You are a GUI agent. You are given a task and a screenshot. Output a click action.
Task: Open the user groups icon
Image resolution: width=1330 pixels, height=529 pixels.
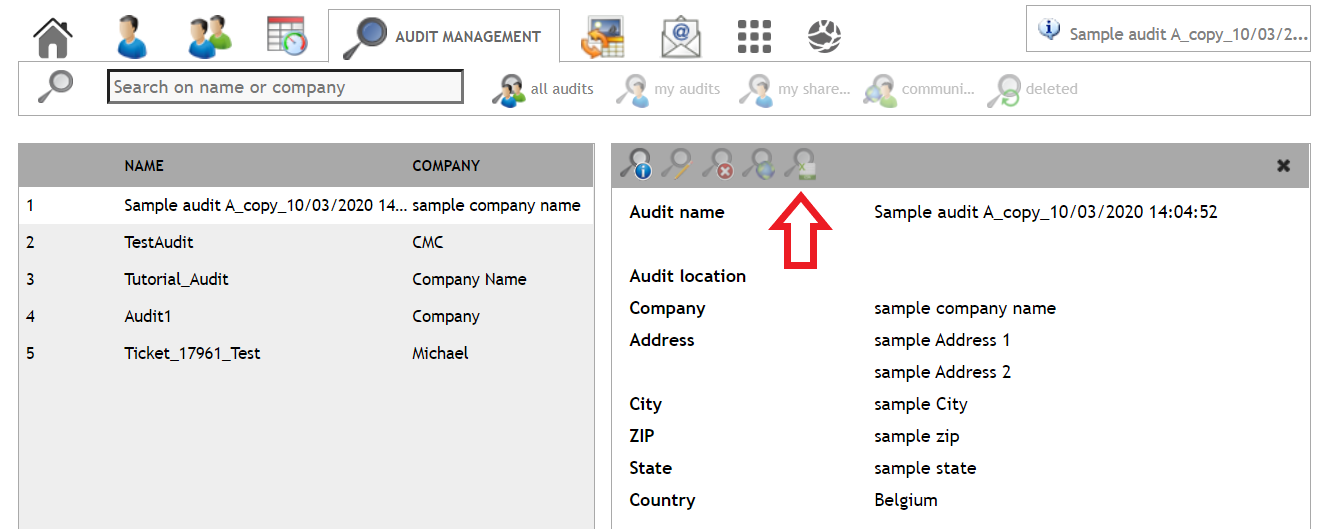pos(209,37)
